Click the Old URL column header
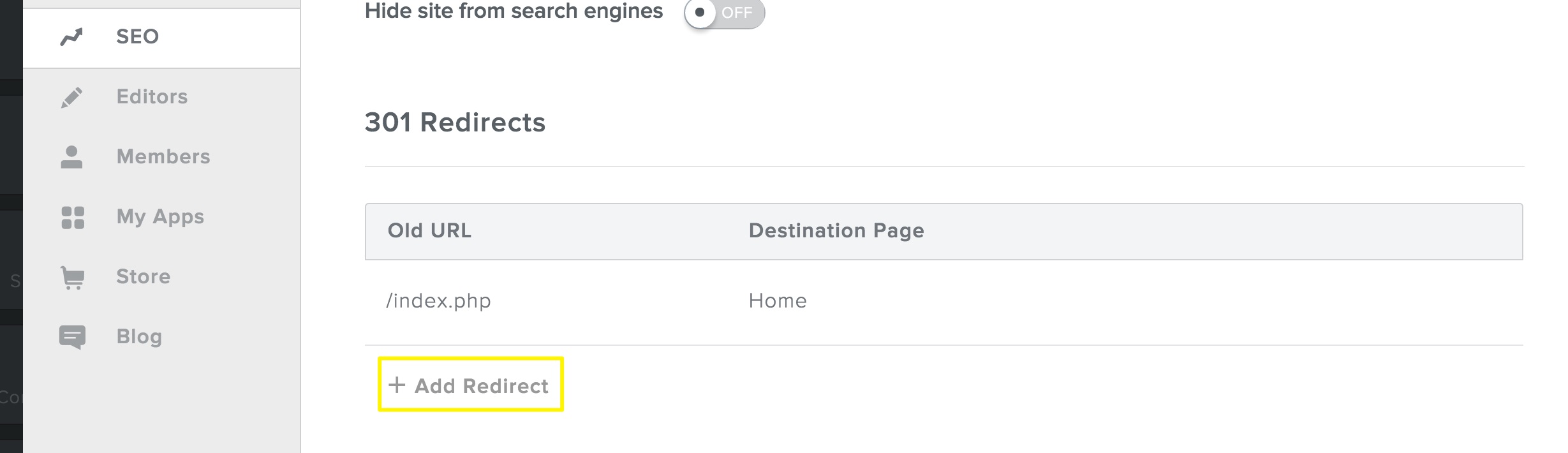This screenshot has height=453, width=1568. [429, 231]
